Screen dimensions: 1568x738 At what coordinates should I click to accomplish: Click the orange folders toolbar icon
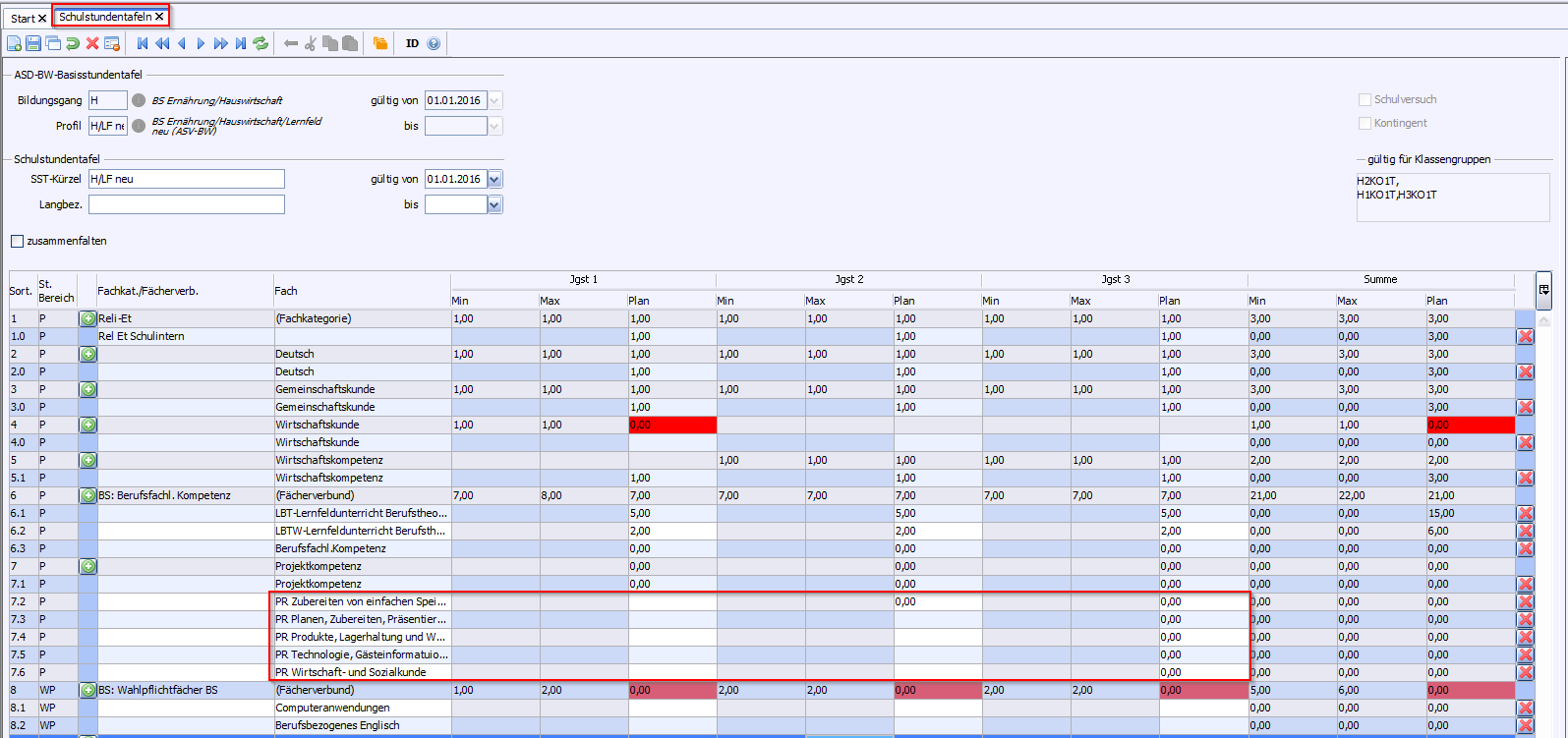[379, 43]
